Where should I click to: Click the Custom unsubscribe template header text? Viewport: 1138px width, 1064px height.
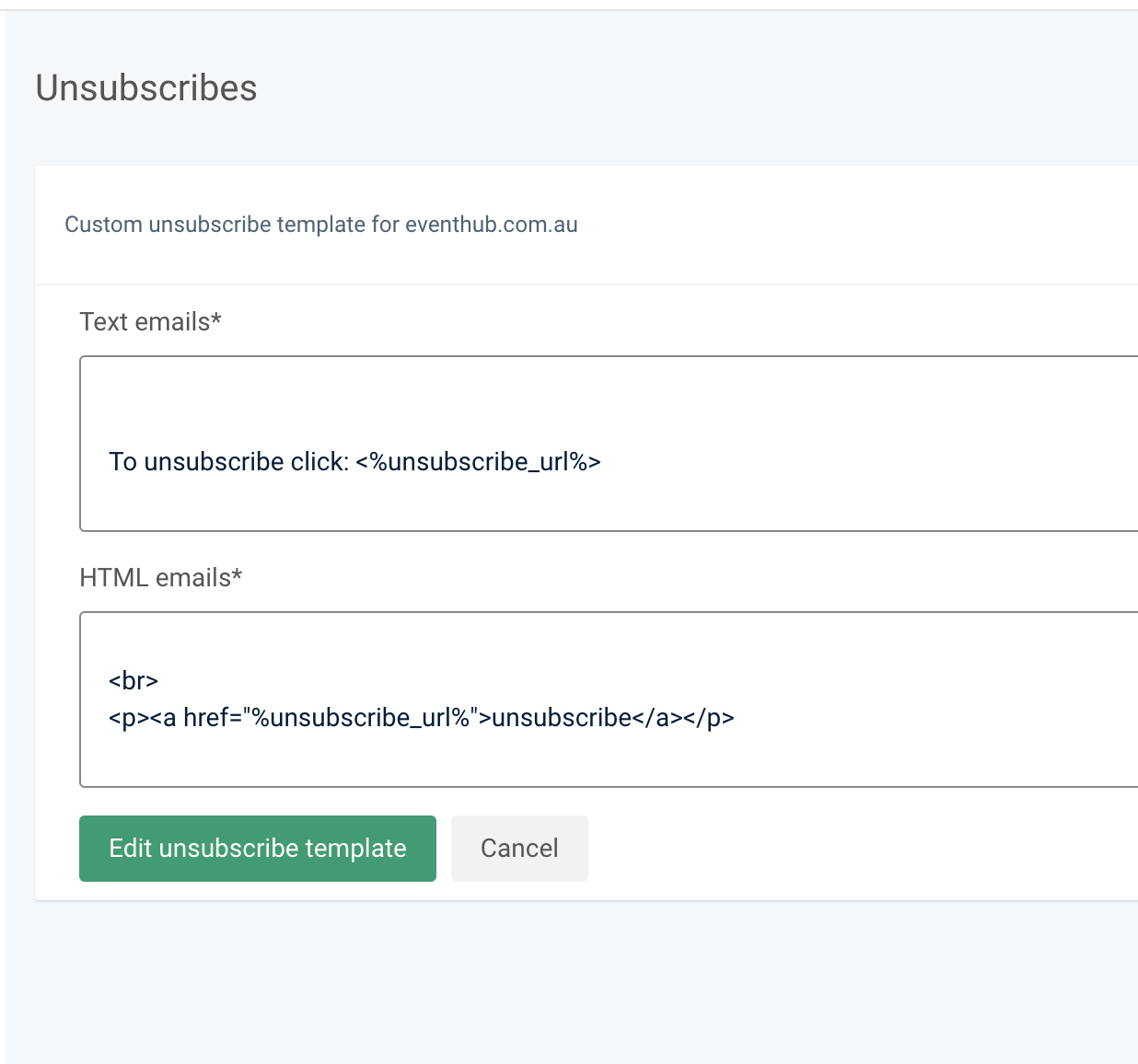click(320, 225)
